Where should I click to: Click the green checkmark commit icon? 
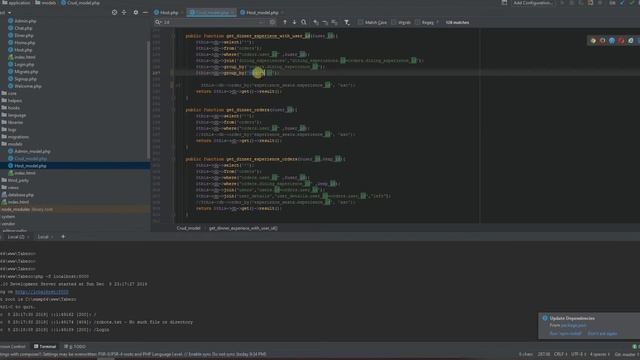(631, 3)
